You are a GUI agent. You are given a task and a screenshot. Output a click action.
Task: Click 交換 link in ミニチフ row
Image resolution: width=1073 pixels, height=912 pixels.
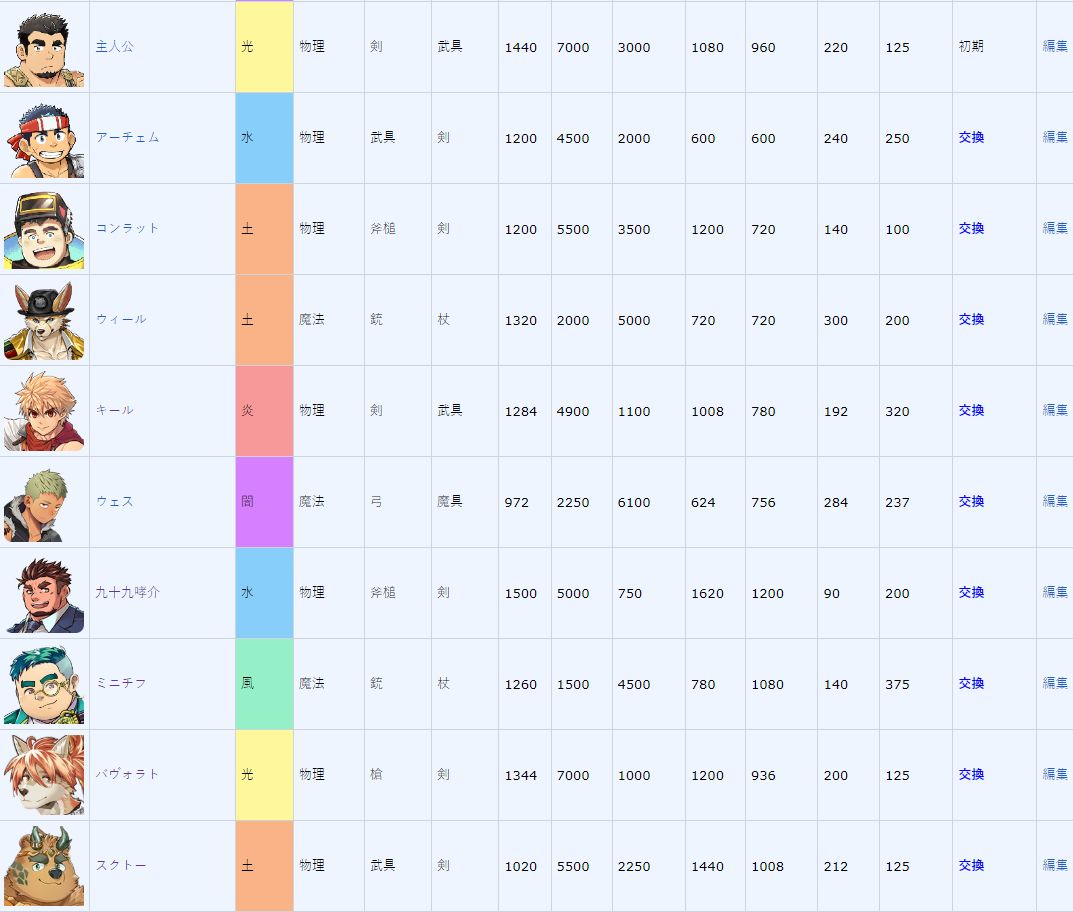pyautogui.click(x=971, y=683)
